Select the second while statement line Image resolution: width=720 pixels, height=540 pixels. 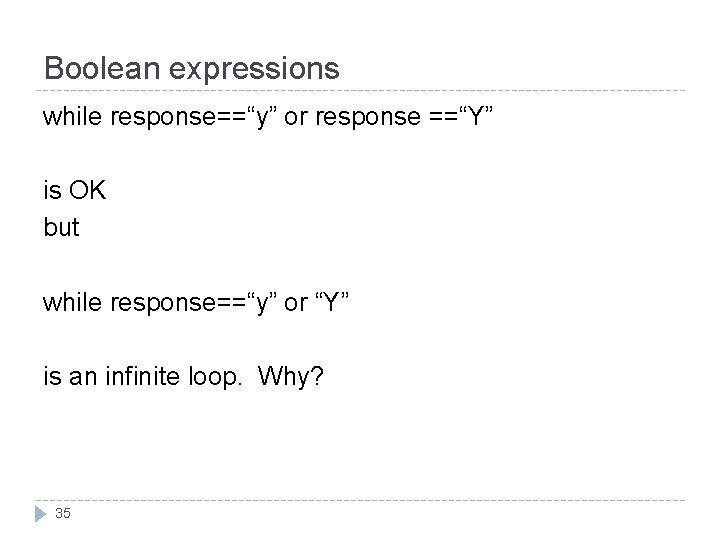point(196,303)
